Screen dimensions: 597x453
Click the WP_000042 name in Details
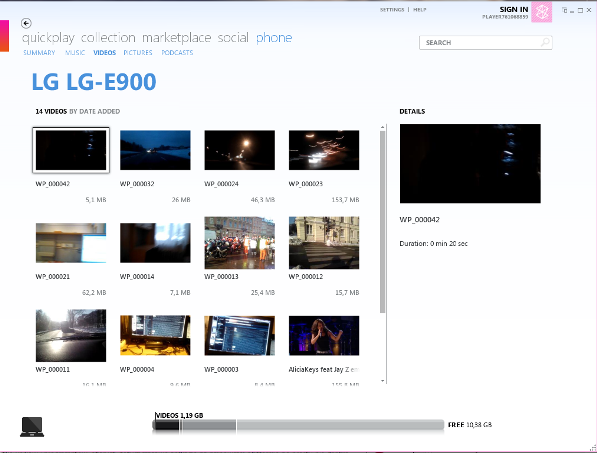tap(420, 220)
